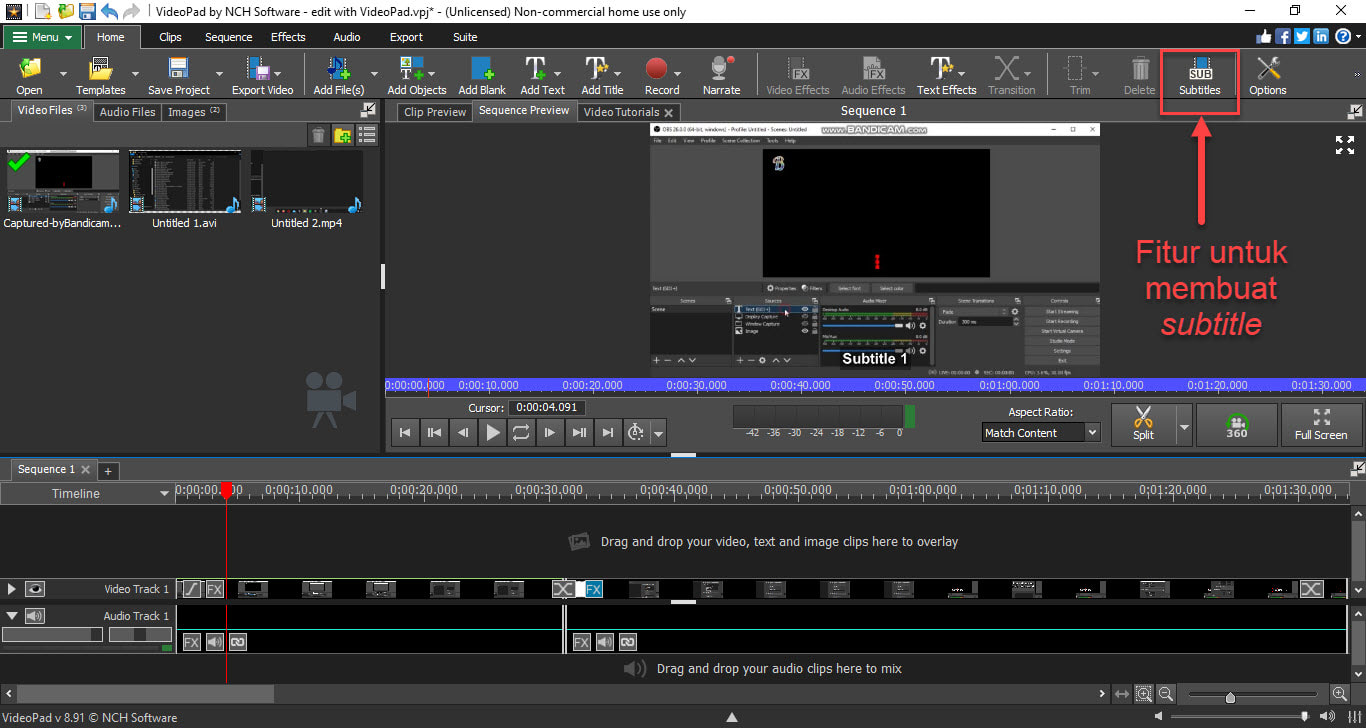This screenshot has height=728, width=1366.
Task: Zoom in timeline with plus magnifier
Action: point(1340,694)
